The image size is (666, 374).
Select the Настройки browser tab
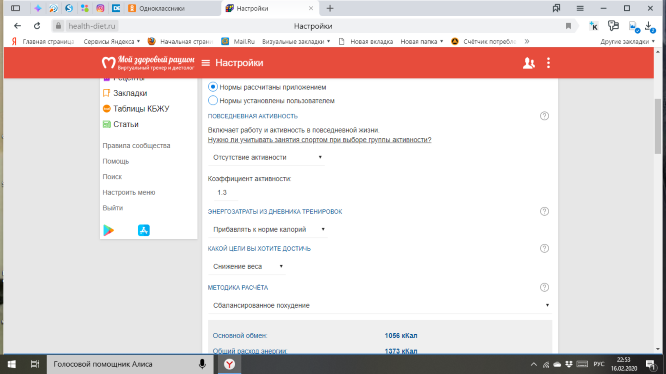pos(269,8)
